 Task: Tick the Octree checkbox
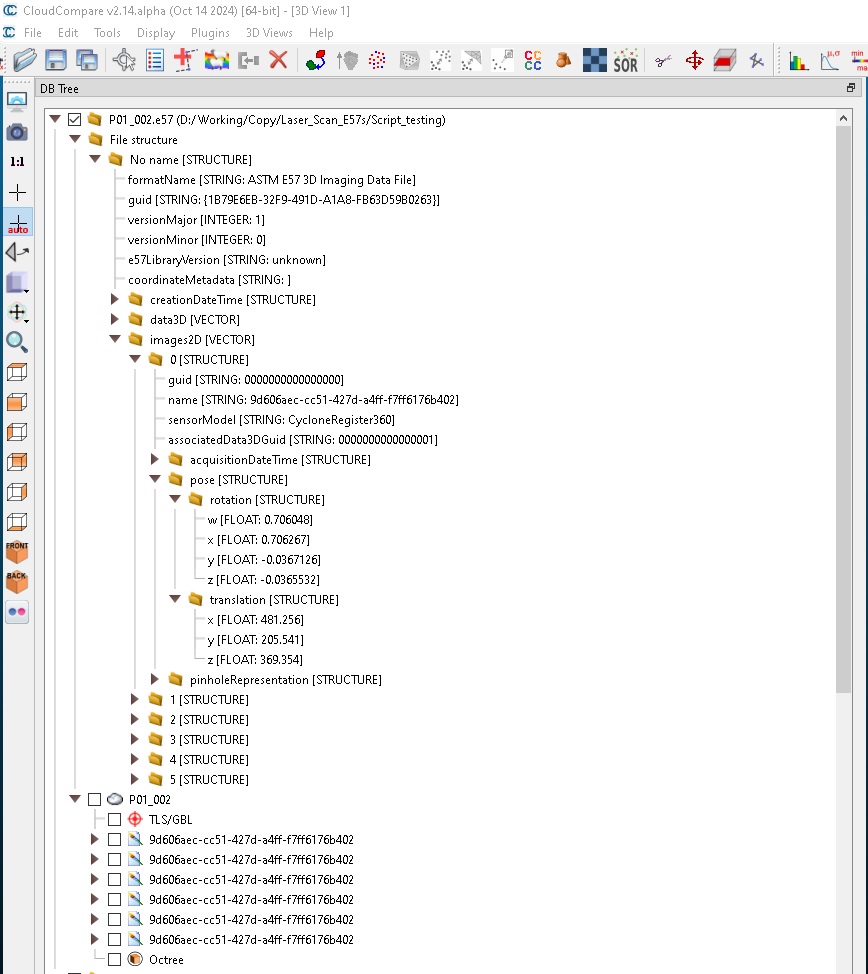[x=114, y=960]
